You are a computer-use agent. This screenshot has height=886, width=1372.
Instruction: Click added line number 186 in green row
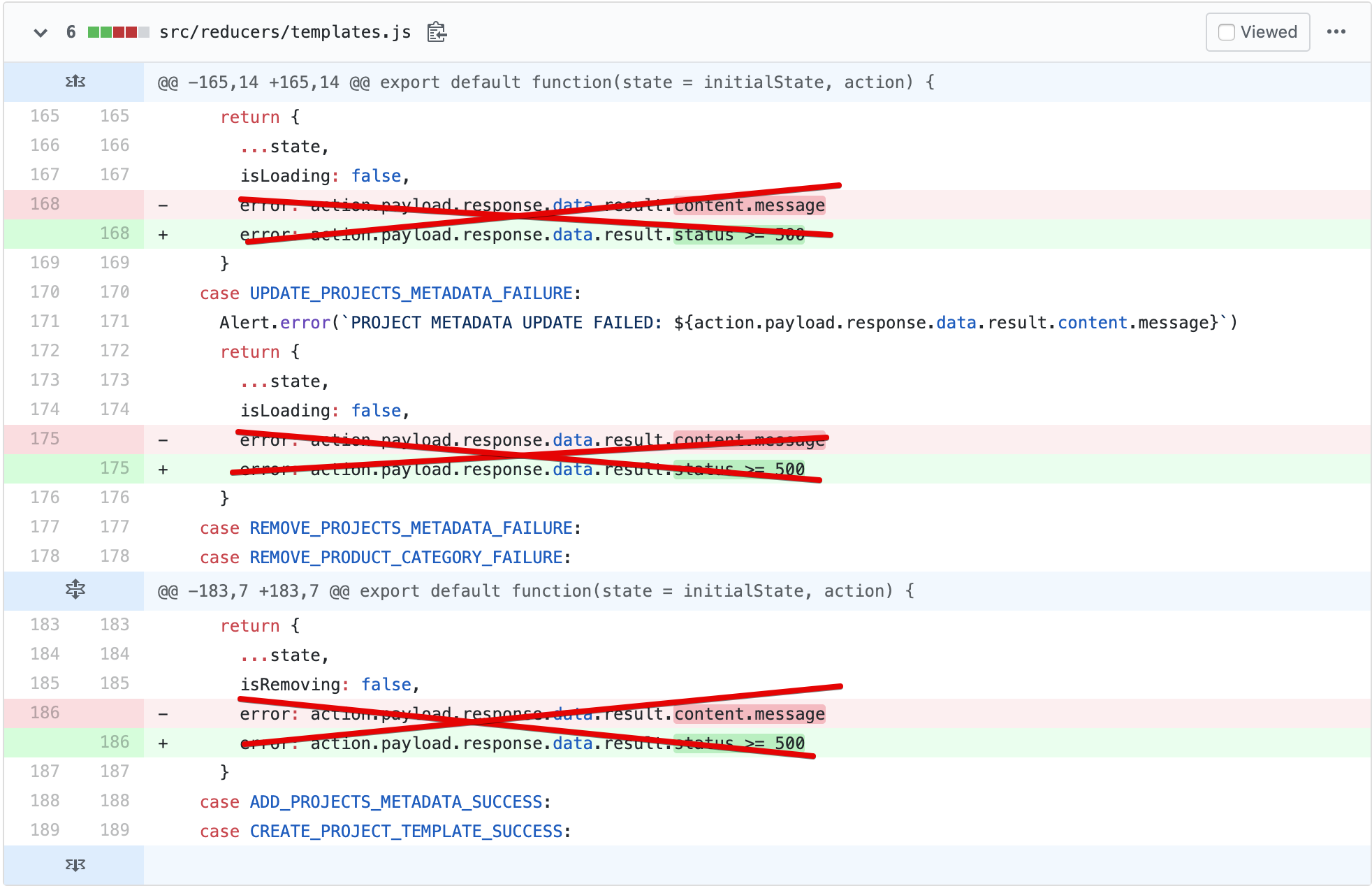tap(115, 742)
